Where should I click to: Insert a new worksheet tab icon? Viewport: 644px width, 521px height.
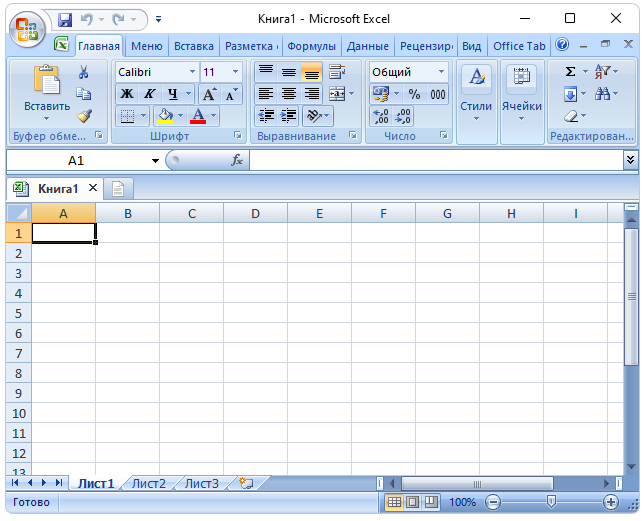(246, 483)
